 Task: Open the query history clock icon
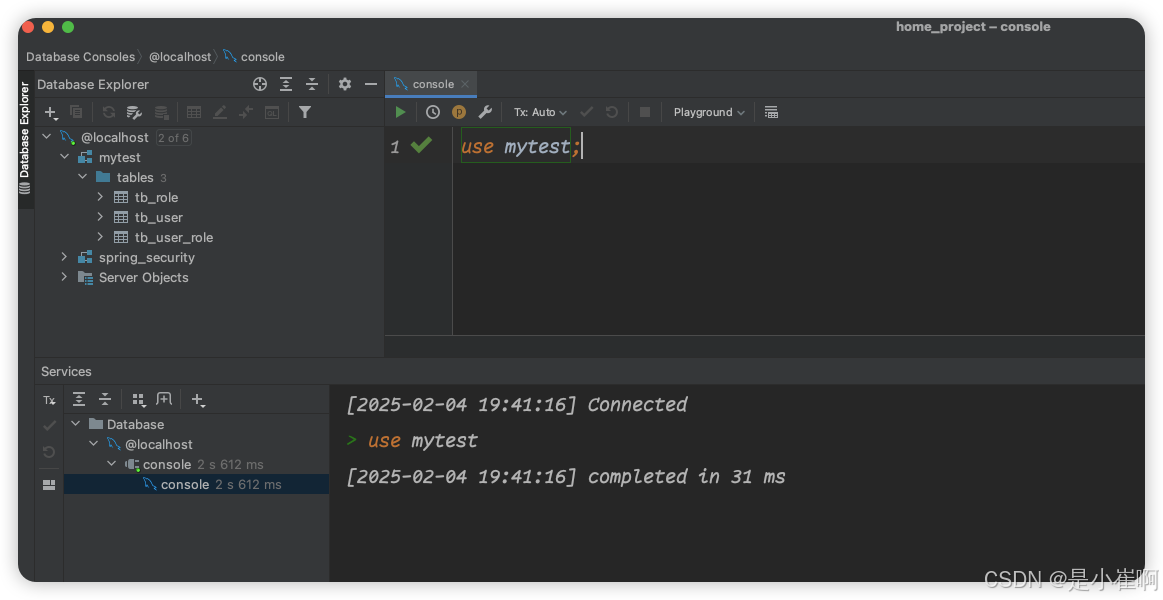point(432,112)
